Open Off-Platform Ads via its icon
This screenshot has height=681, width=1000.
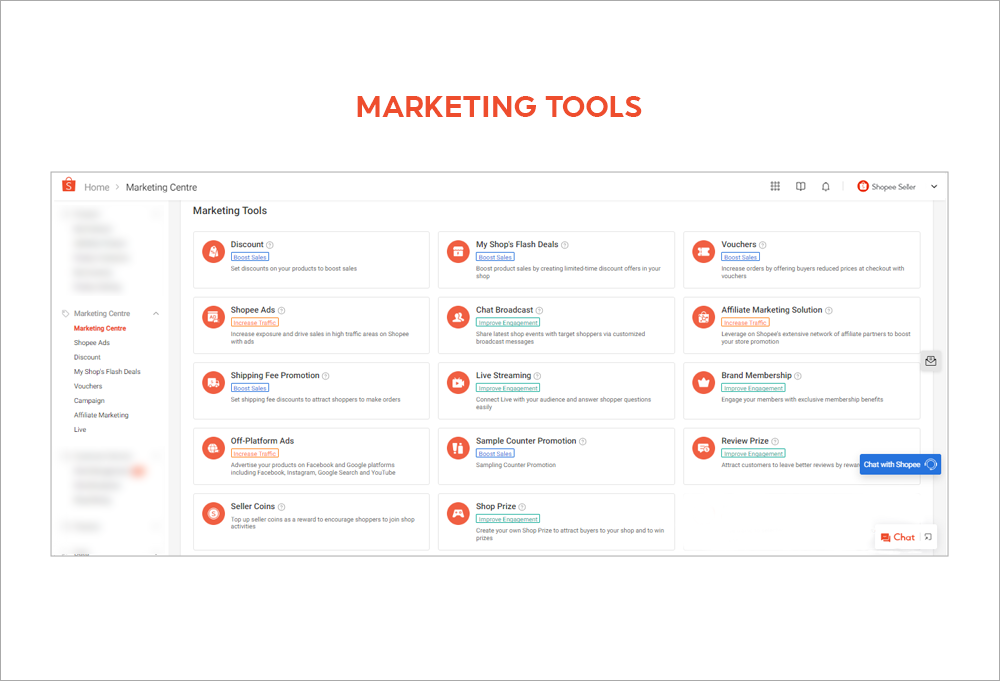tap(213, 448)
